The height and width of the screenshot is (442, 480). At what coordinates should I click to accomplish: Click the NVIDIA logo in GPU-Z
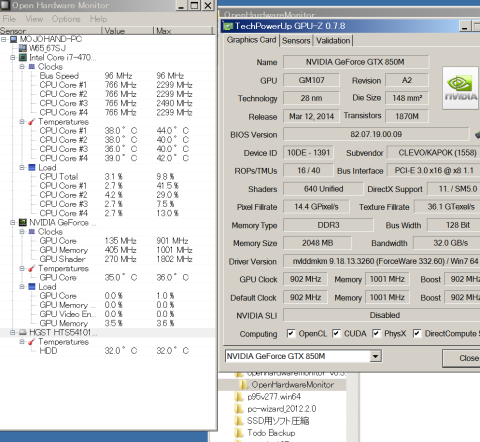[461, 88]
